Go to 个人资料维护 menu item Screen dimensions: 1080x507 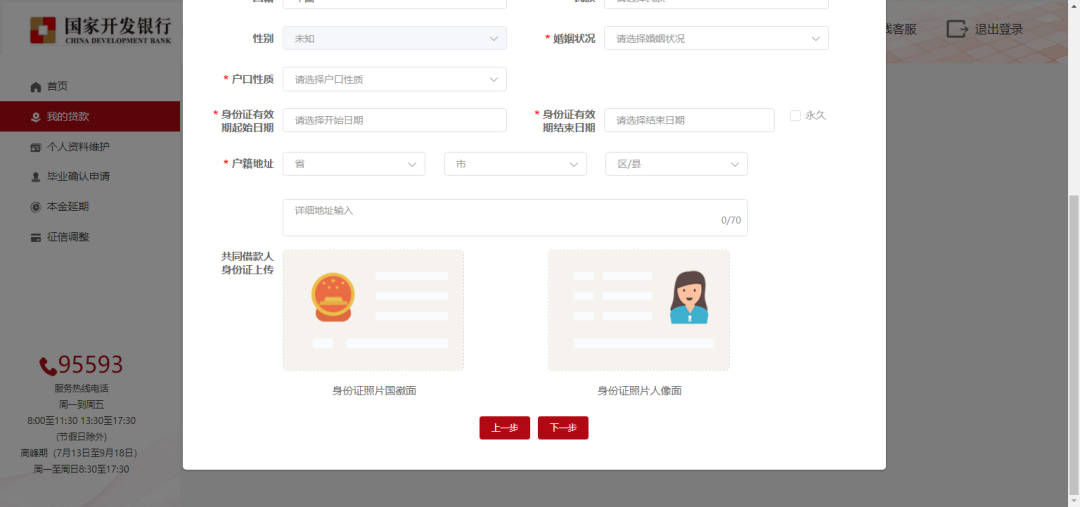click(x=78, y=147)
